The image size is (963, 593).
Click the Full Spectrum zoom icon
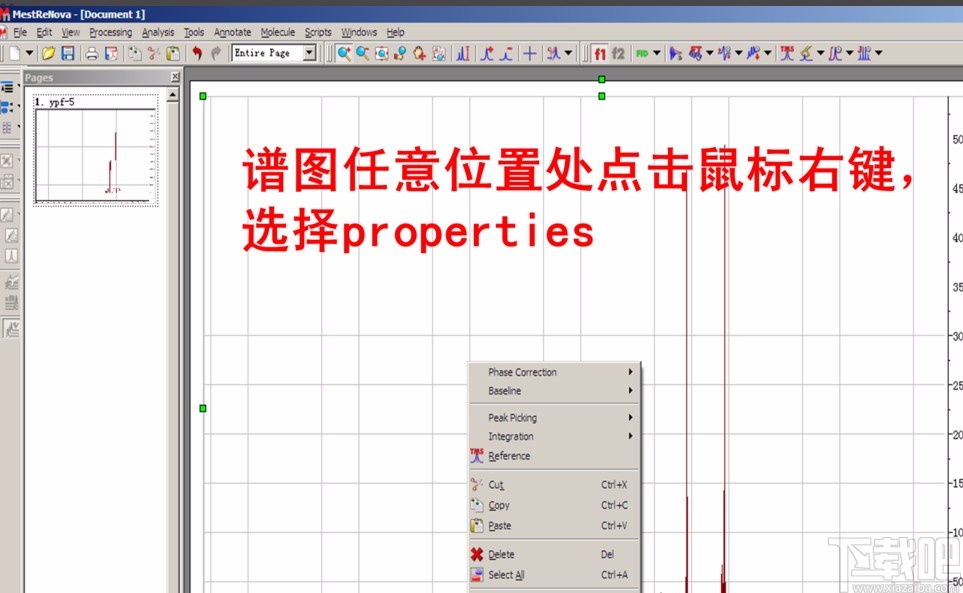381,53
